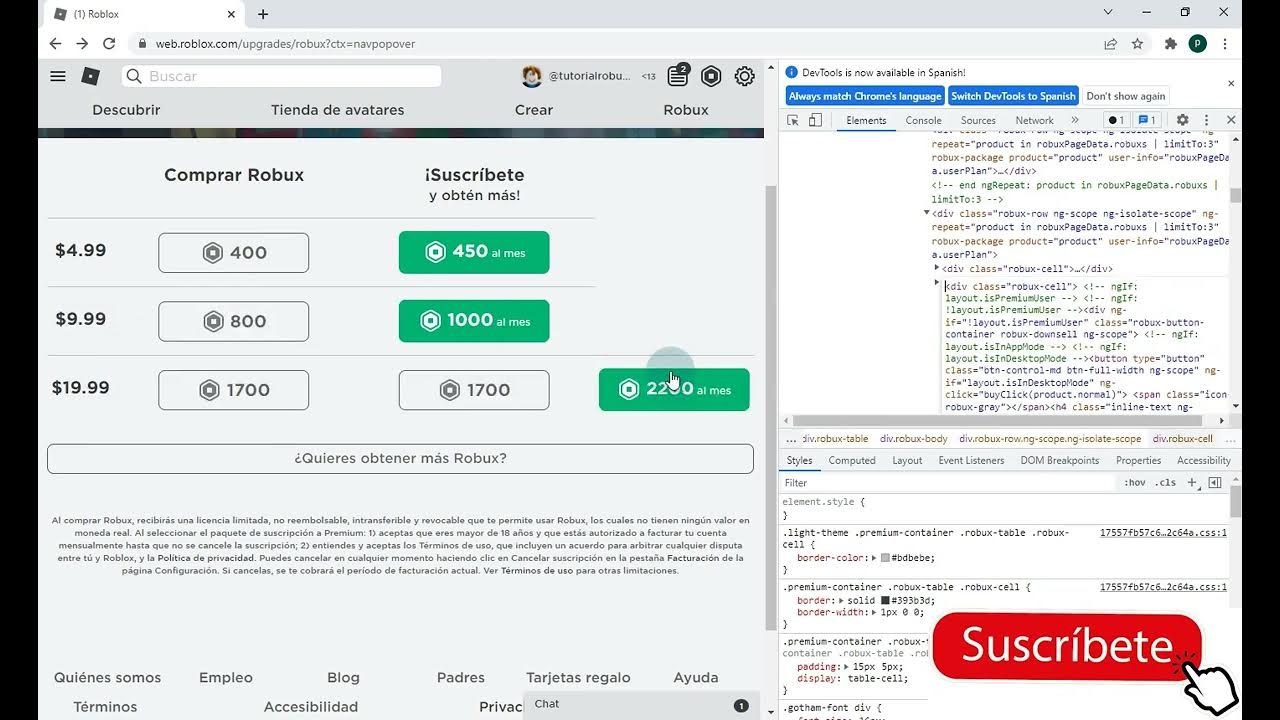Click Don't show again button
Viewport: 1280px width, 720px height.
pos(1126,96)
